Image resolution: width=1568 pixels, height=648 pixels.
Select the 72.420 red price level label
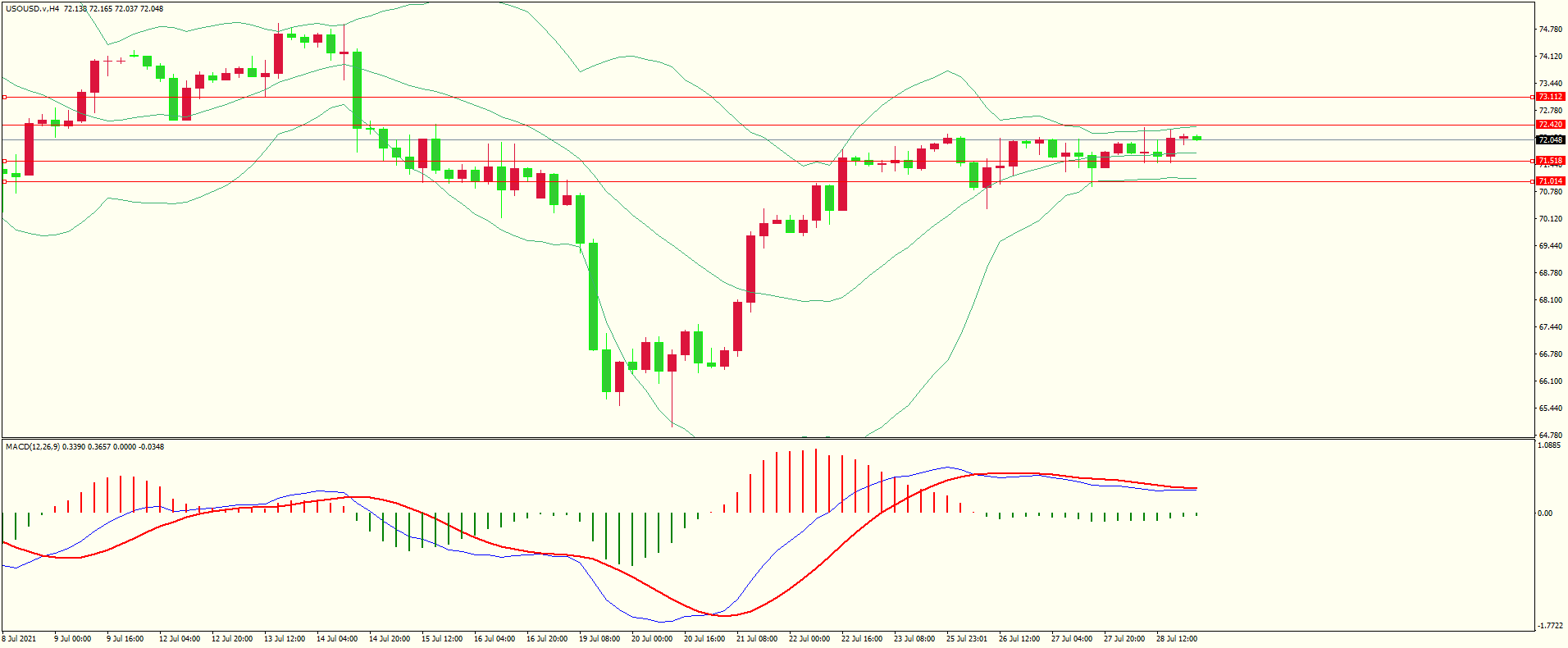pos(1549,125)
